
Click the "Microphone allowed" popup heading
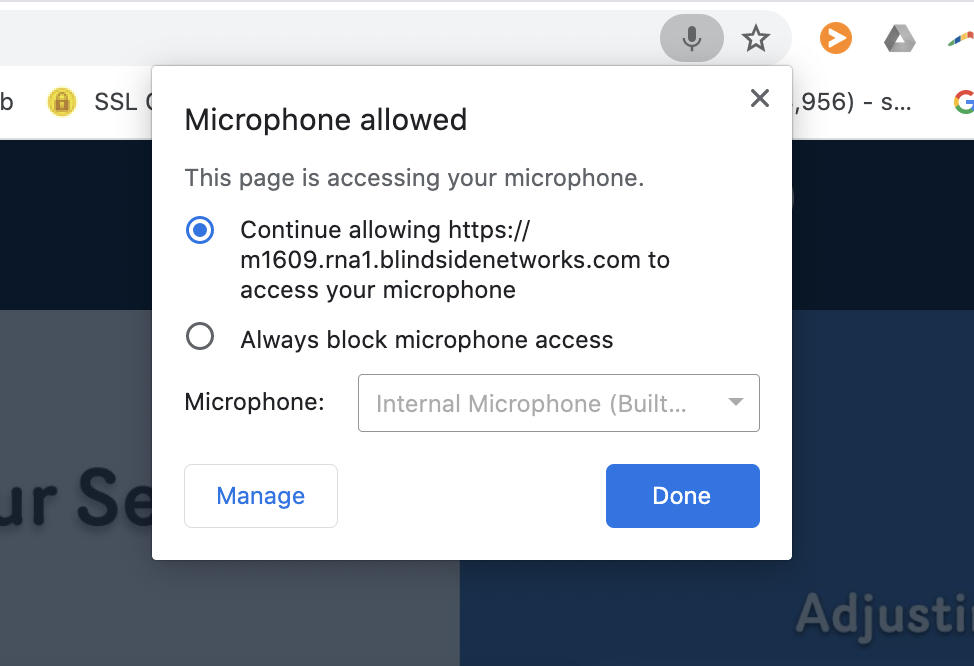(x=326, y=120)
